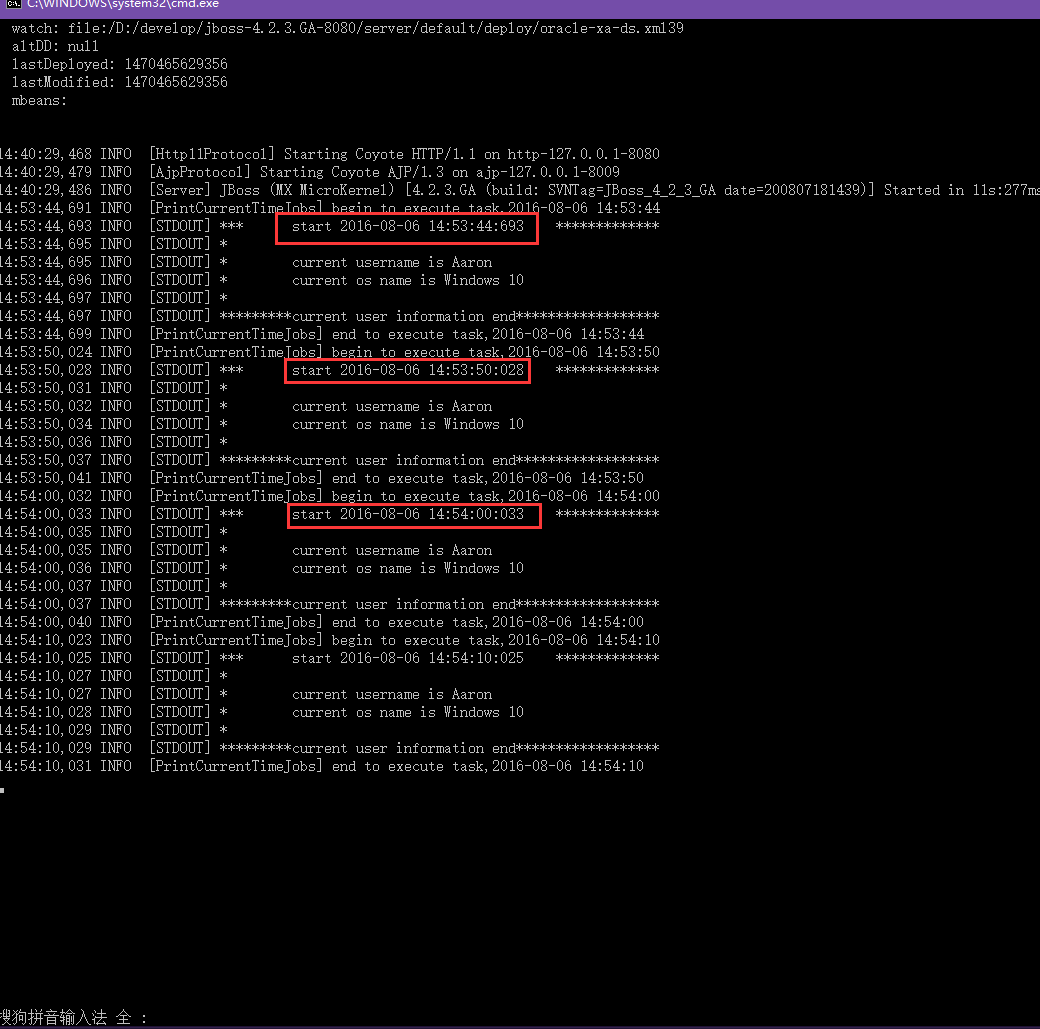
Task: Click the last 'current os name is Windows 10' text
Action: pyautogui.click(x=407, y=713)
